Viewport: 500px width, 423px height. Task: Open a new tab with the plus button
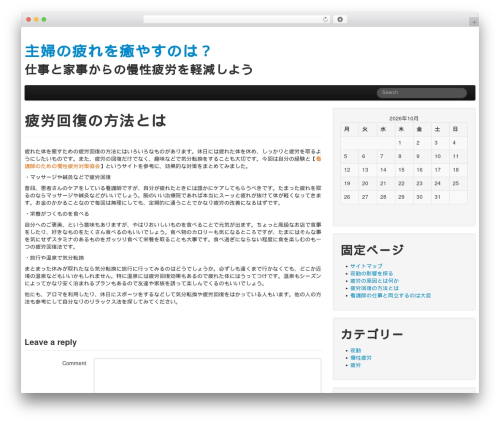474,22
